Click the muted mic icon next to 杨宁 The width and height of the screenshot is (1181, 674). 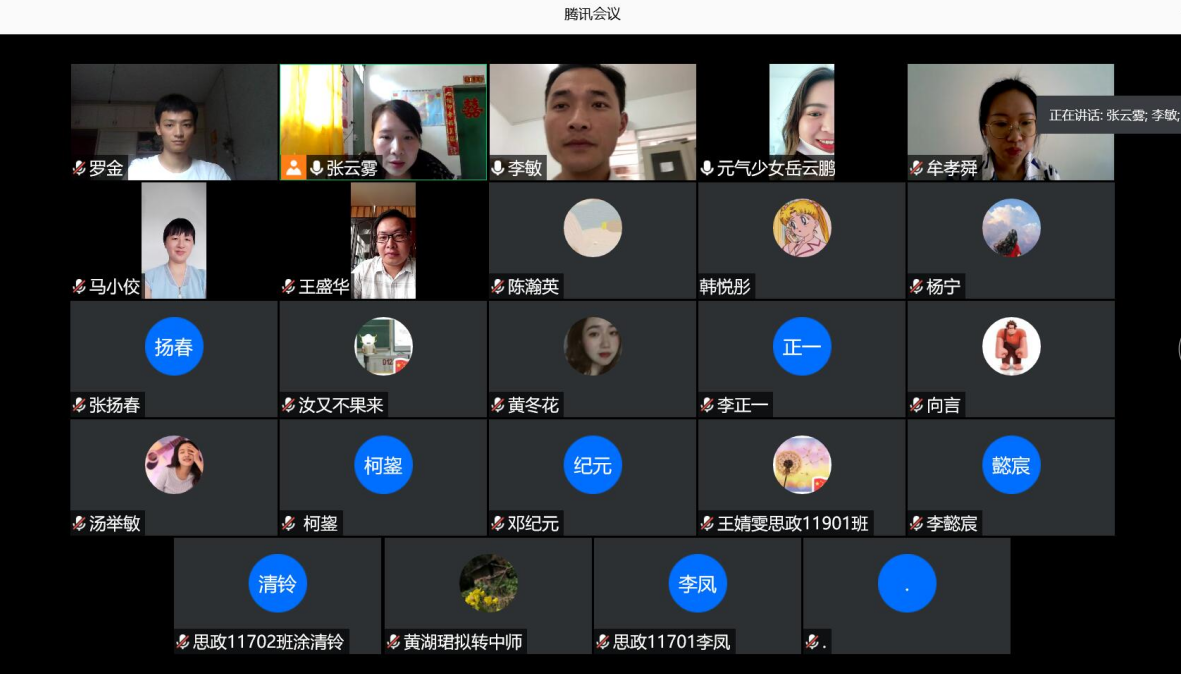point(917,286)
